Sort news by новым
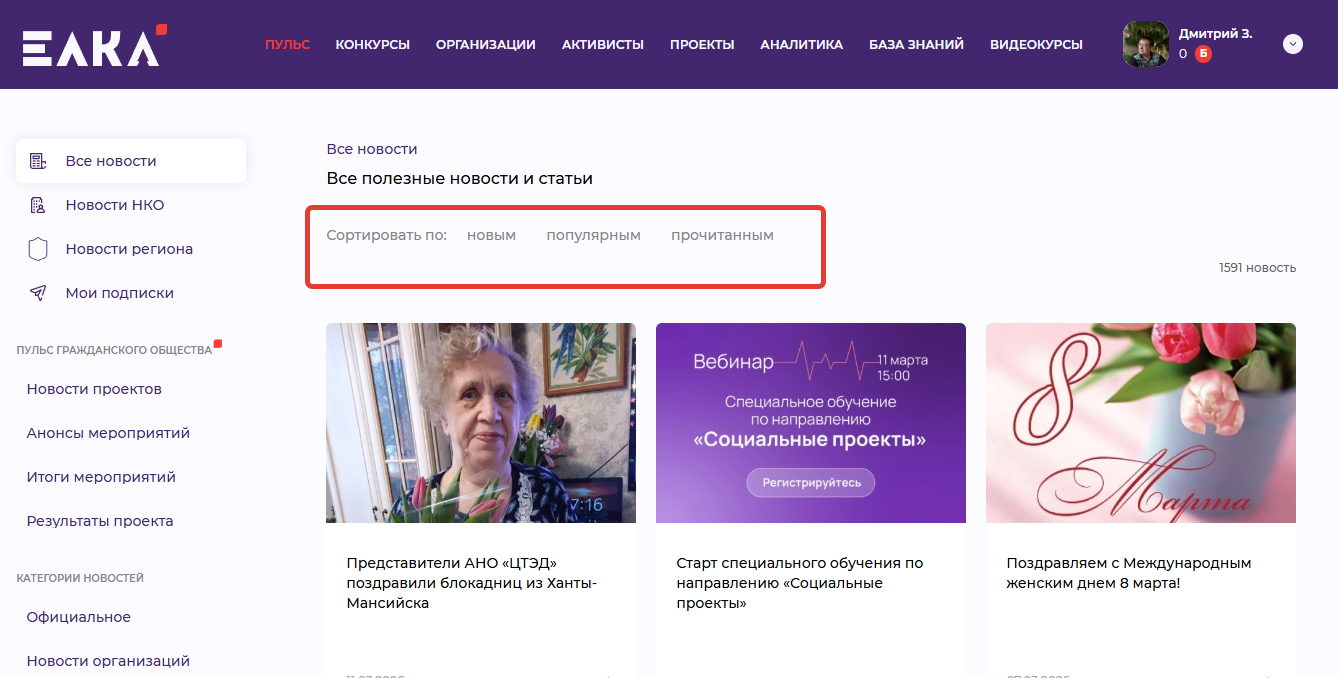Viewport: 1338px width, 678px height. pos(491,236)
